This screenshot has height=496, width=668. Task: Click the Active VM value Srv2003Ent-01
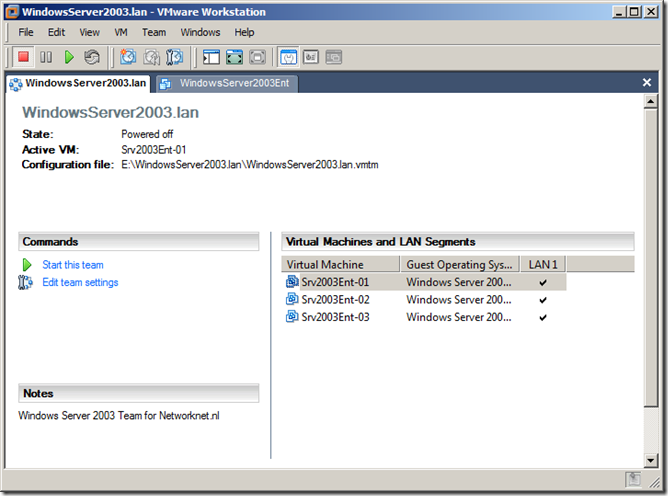pyautogui.click(x=153, y=150)
